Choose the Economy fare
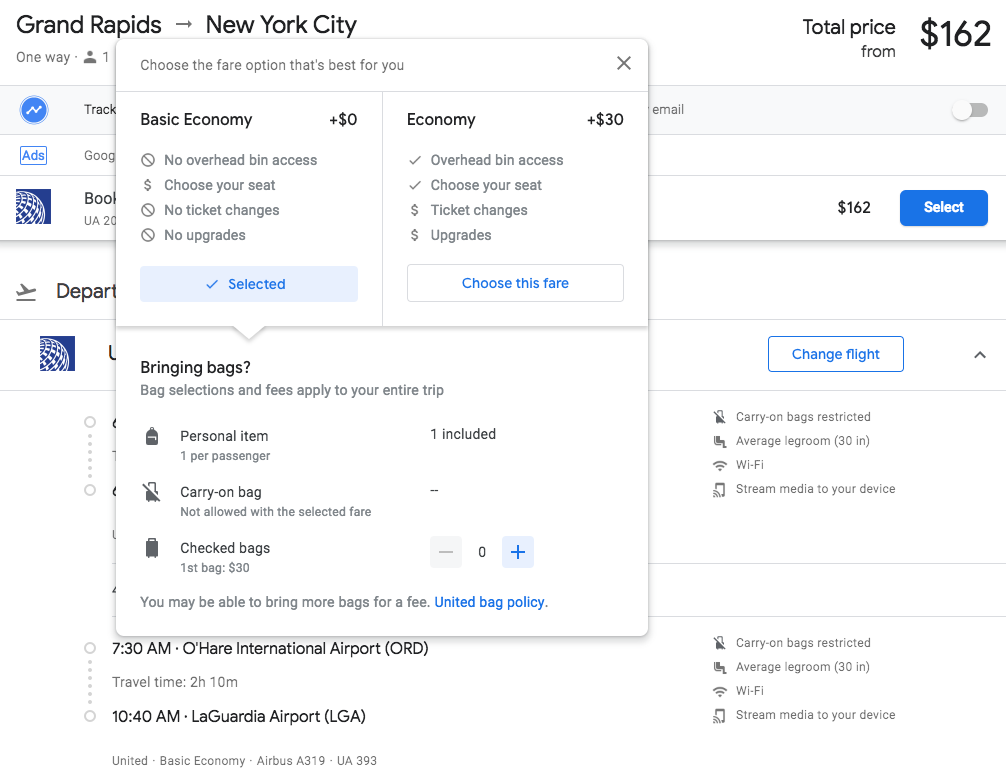The height and width of the screenshot is (784, 1006). coord(515,283)
